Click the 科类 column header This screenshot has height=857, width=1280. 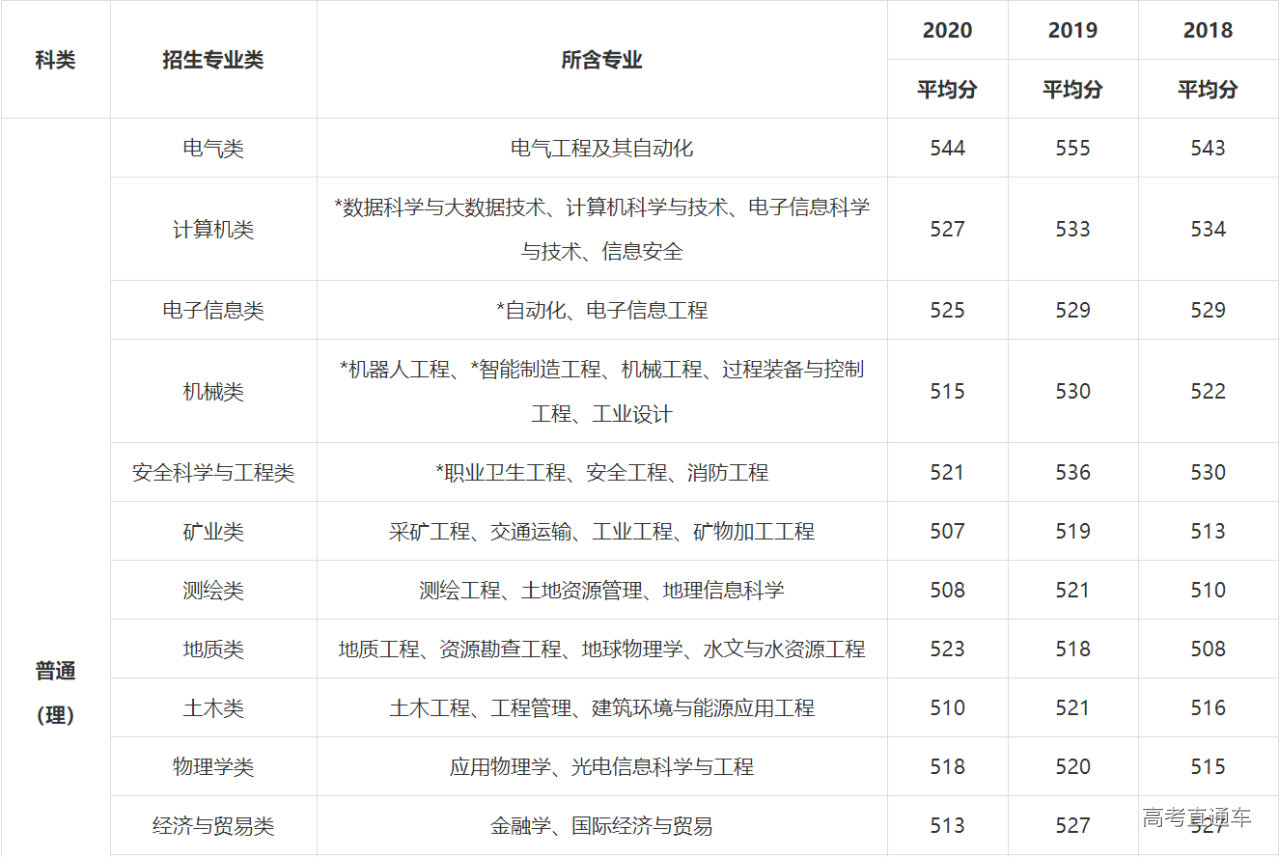[55, 60]
